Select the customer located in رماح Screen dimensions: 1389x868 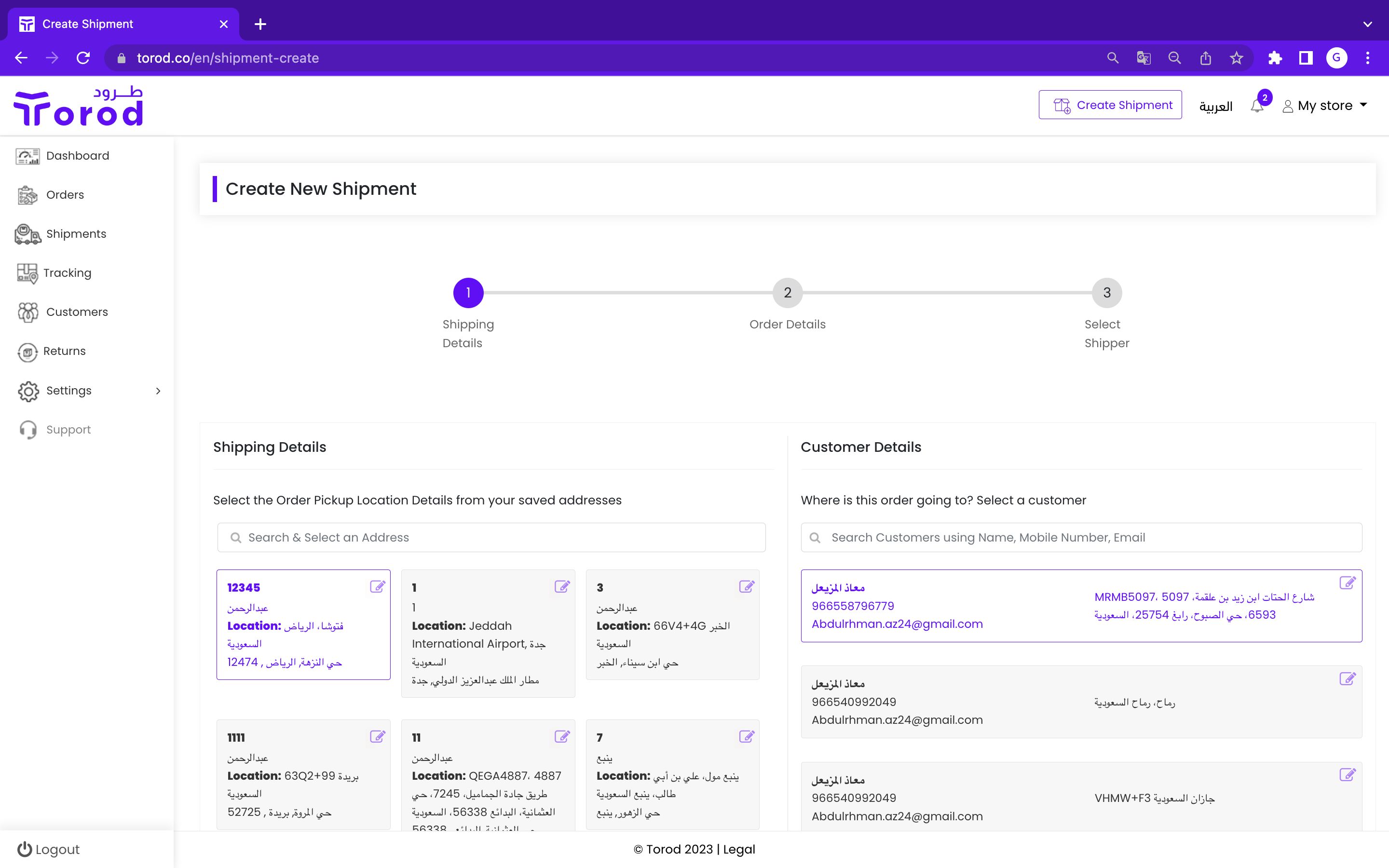coord(1081,702)
